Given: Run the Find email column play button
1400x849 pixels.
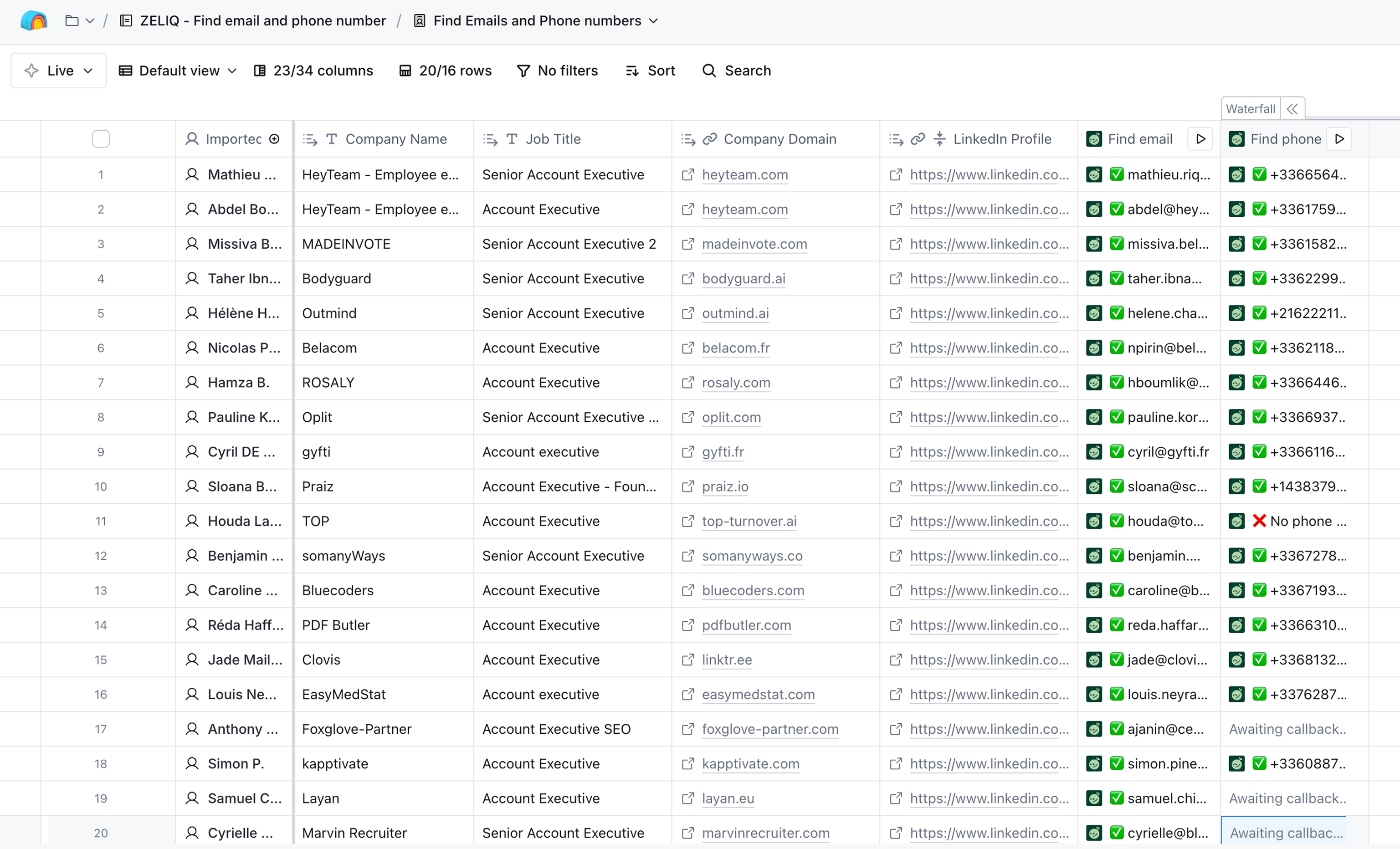Looking at the screenshot, I should [x=1200, y=139].
